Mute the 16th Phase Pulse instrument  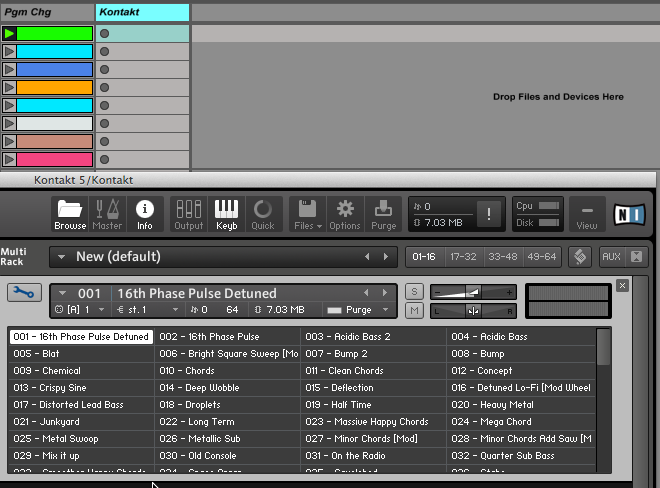click(x=414, y=311)
